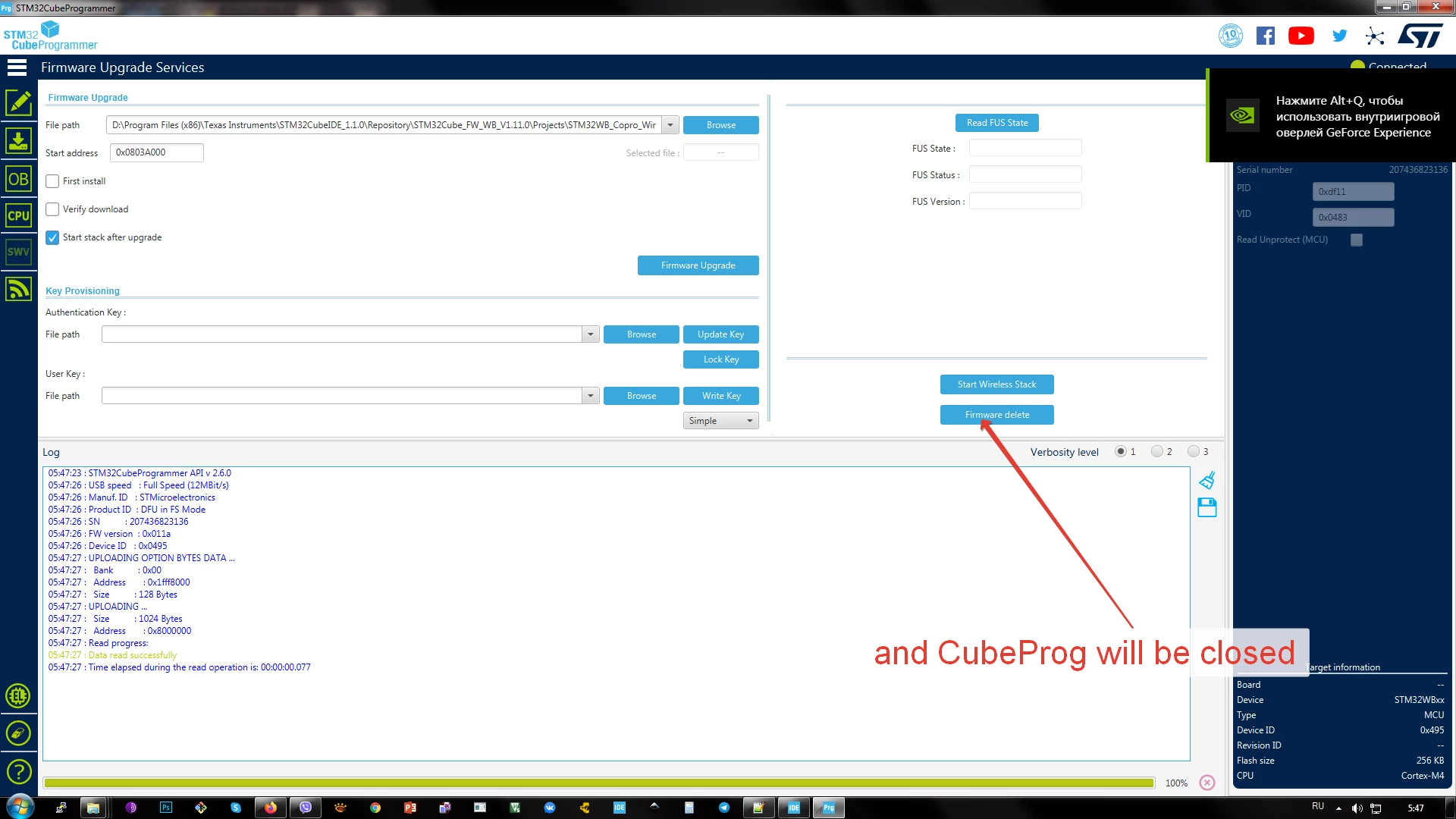
Task: Browse for the User Key file
Action: pos(642,396)
